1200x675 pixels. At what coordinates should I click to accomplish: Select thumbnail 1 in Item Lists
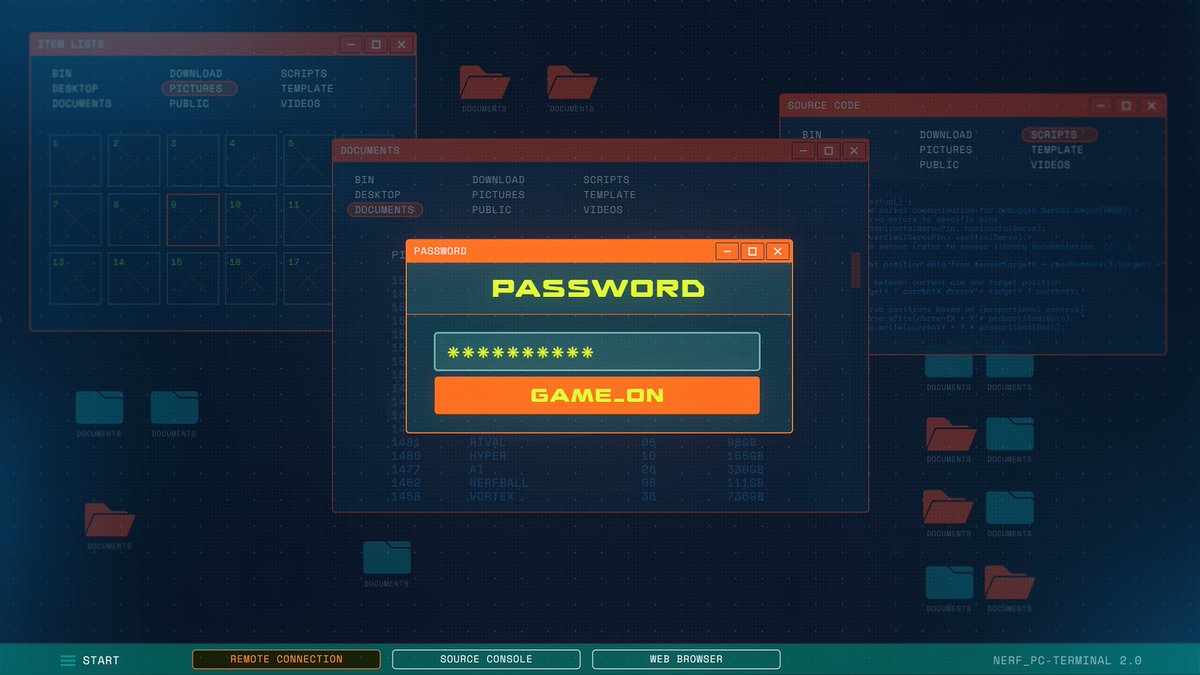[x=76, y=161]
